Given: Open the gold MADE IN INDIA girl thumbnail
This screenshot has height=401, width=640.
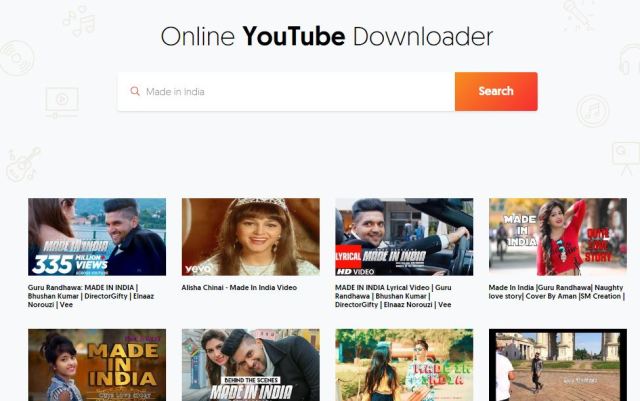Looking at the screenshot, I should pos(97,365).
